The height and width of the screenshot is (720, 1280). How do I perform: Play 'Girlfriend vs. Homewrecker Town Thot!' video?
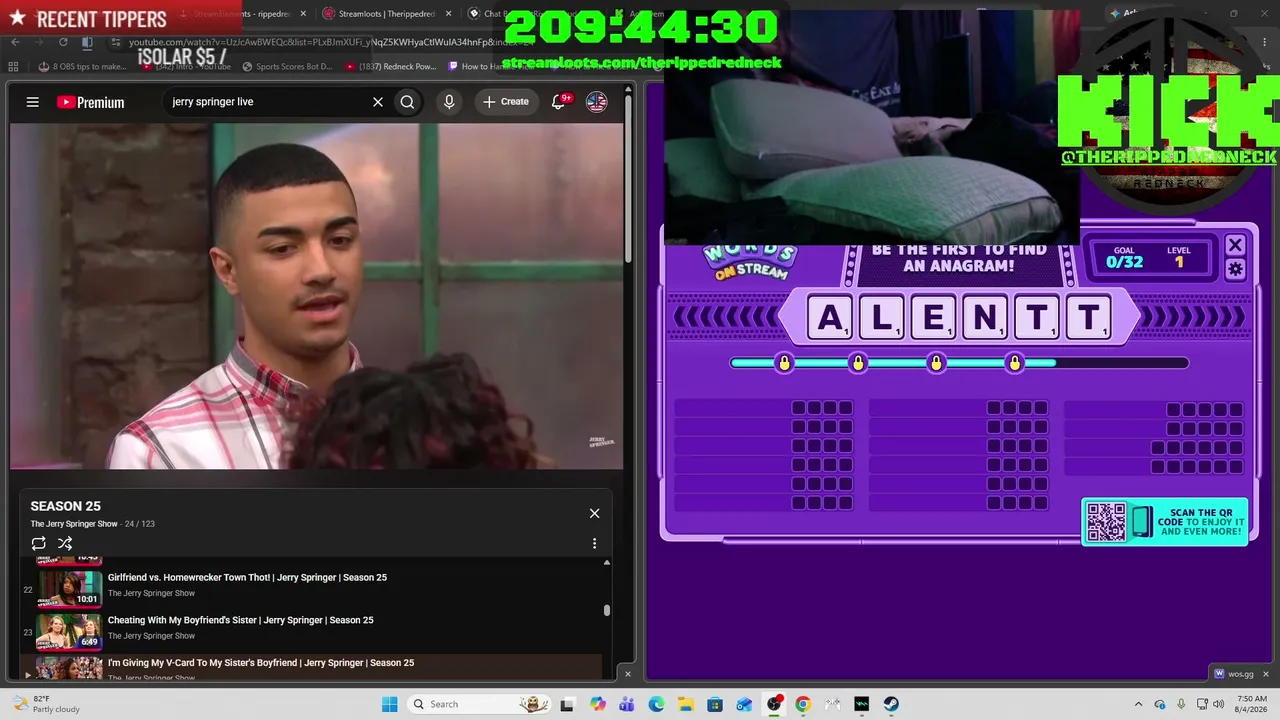[247, 577]
